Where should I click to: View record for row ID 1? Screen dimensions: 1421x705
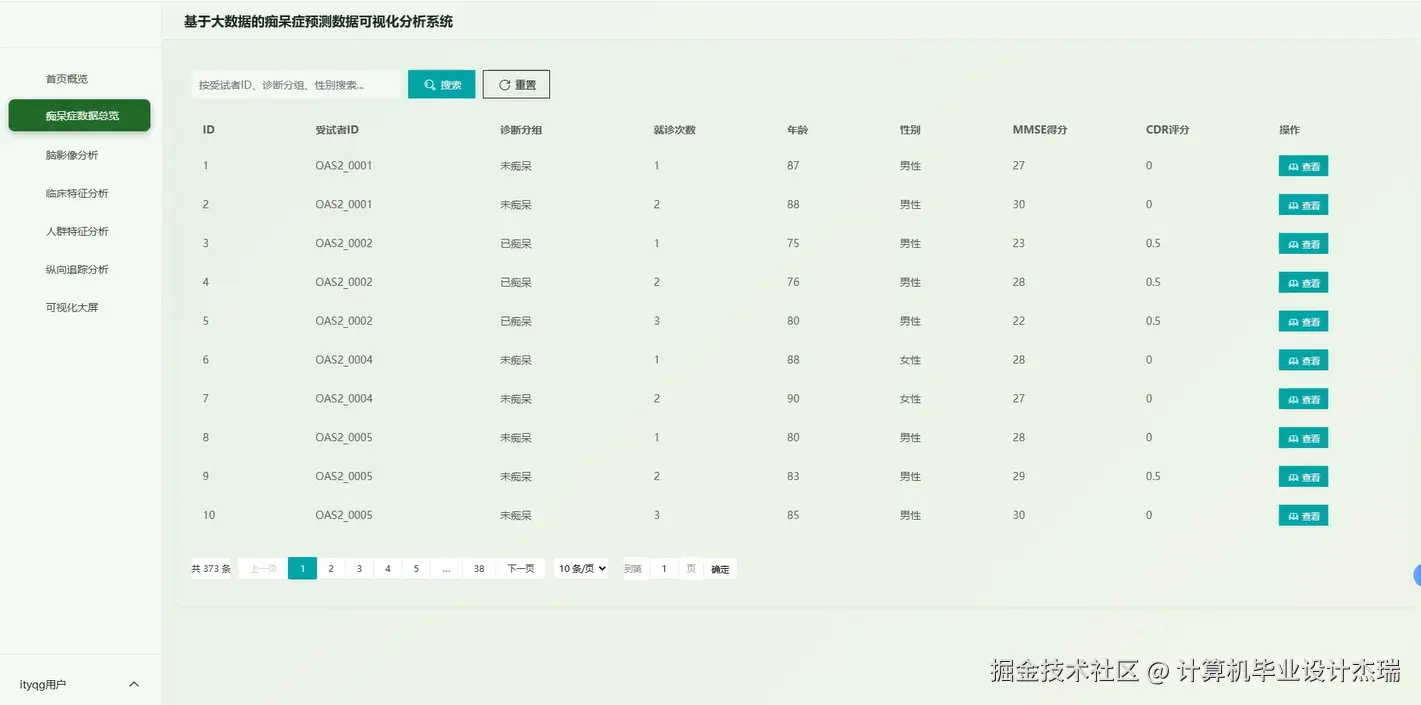1303,166
